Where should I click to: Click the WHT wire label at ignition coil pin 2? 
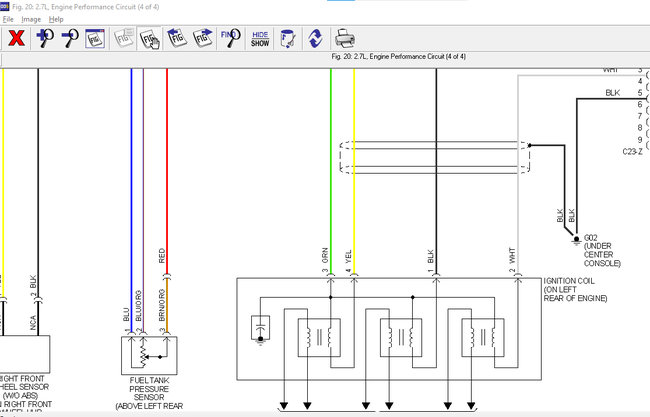click(x=512, y=255)
